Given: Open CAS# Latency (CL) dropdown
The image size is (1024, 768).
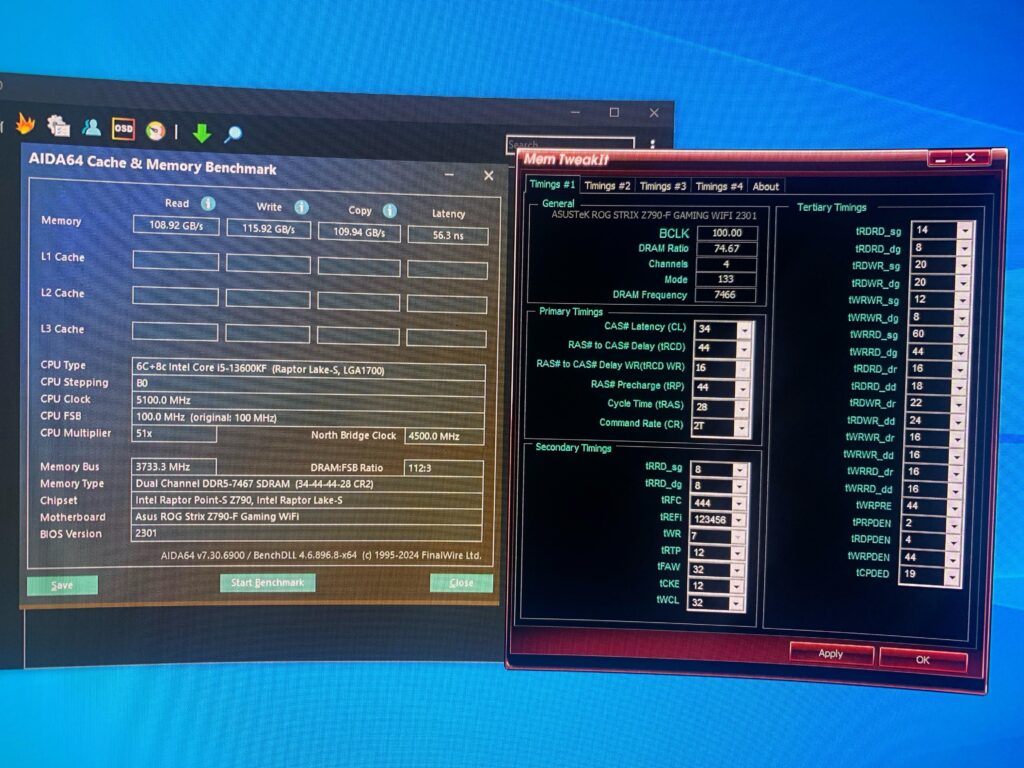Looking at the screenshot, I should tap(744, 330).
